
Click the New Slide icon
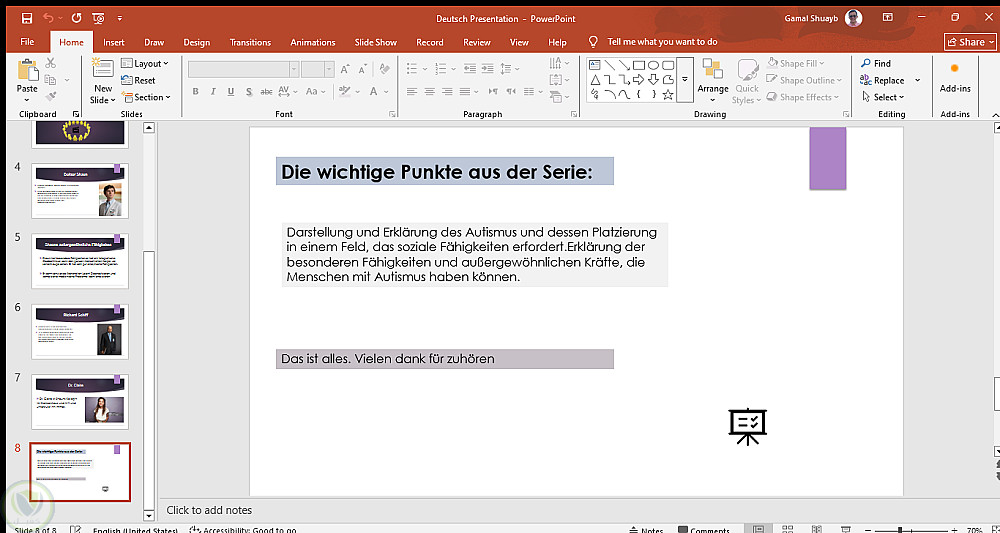(x=103, y=69)
